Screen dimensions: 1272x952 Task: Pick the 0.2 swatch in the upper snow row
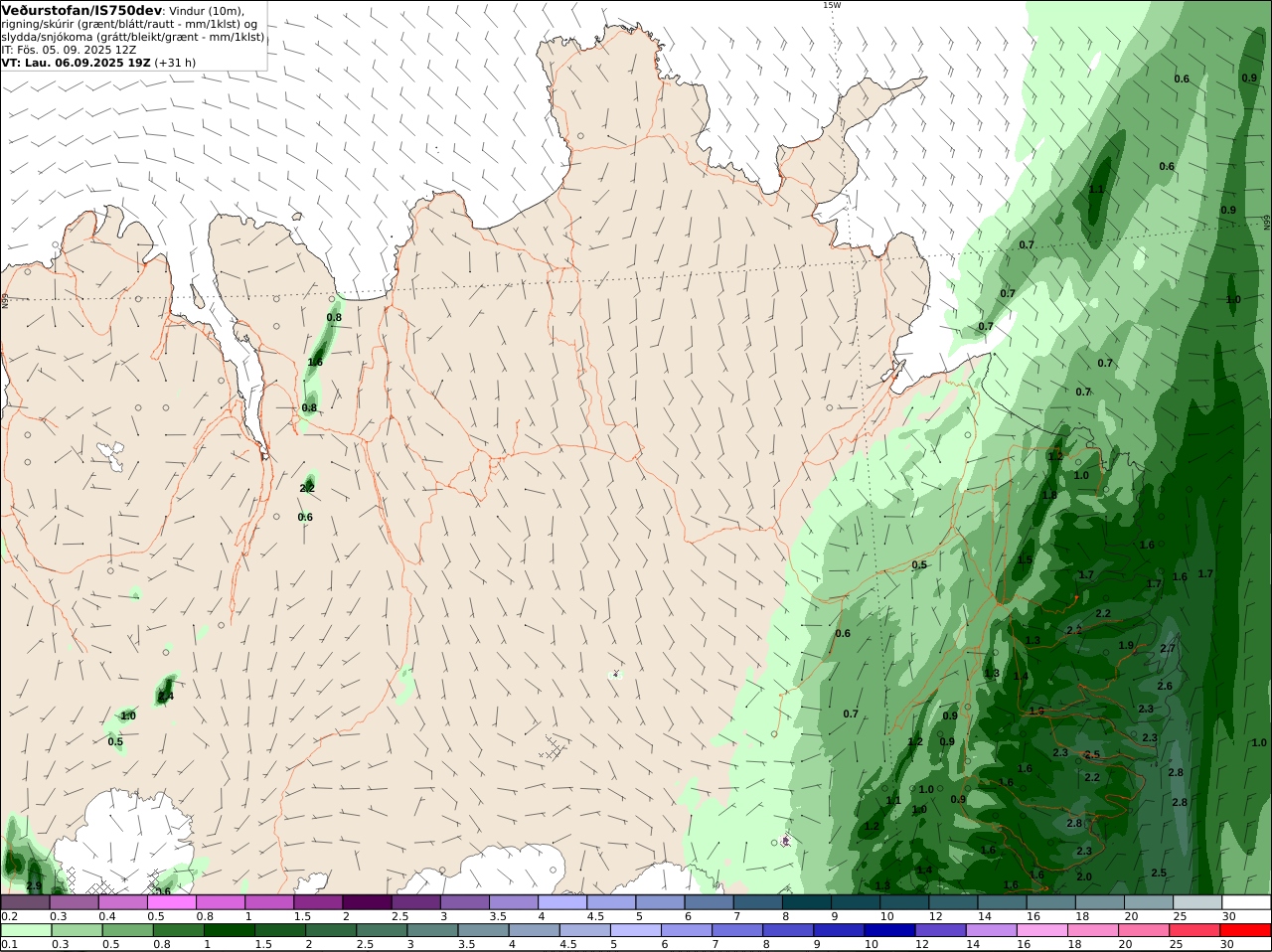coord(25,902)
